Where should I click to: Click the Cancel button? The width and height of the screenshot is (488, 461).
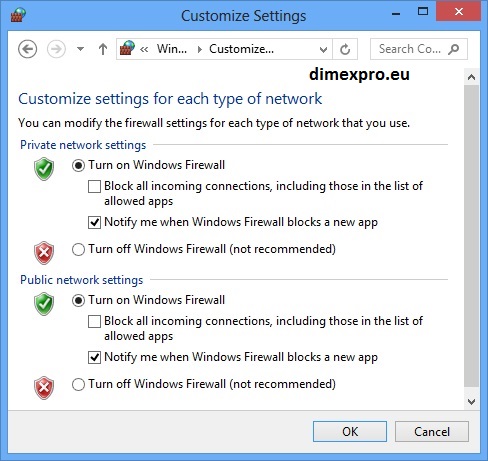pos(432,432)
